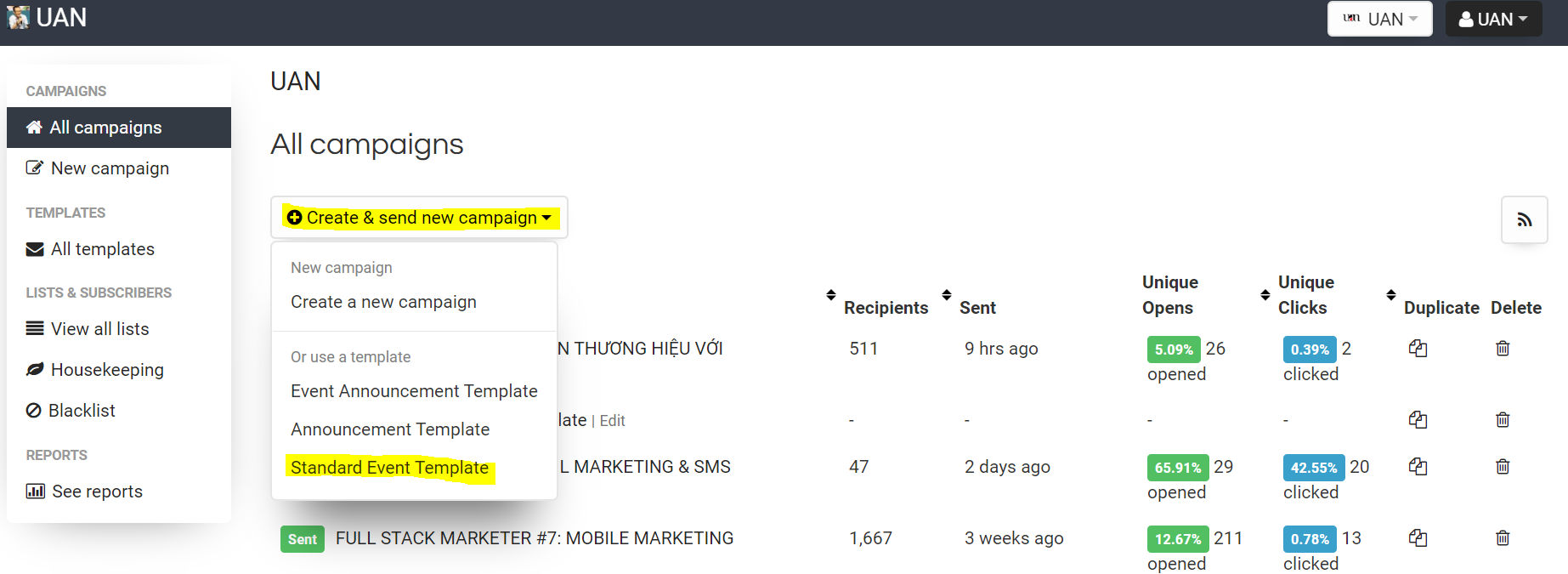The image size is (1568, 574).
Task: Delete the Full Stack Marketer #7 campaign
Action: point(1503,538)
